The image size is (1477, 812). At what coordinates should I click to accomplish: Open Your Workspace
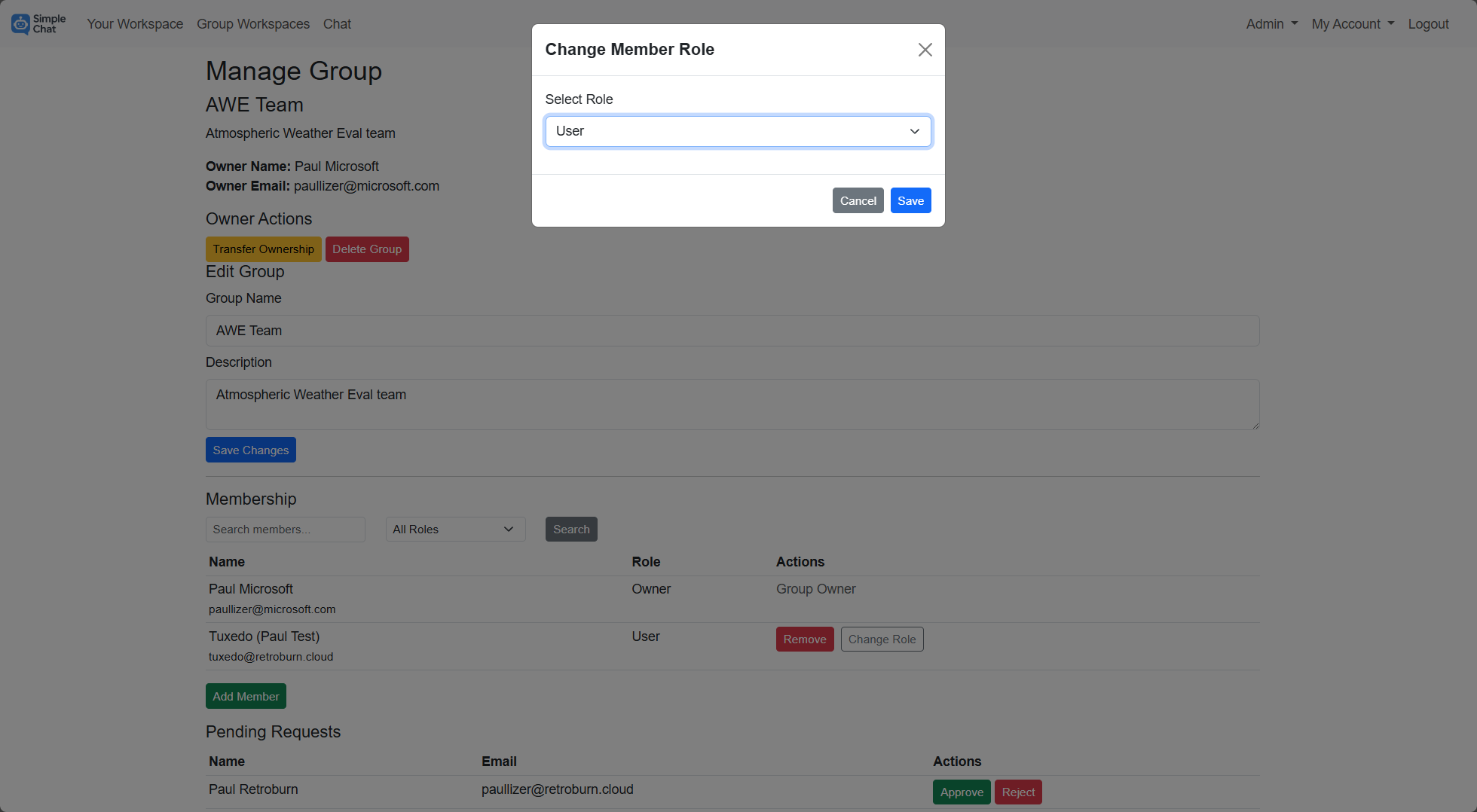tap(134, 23)
